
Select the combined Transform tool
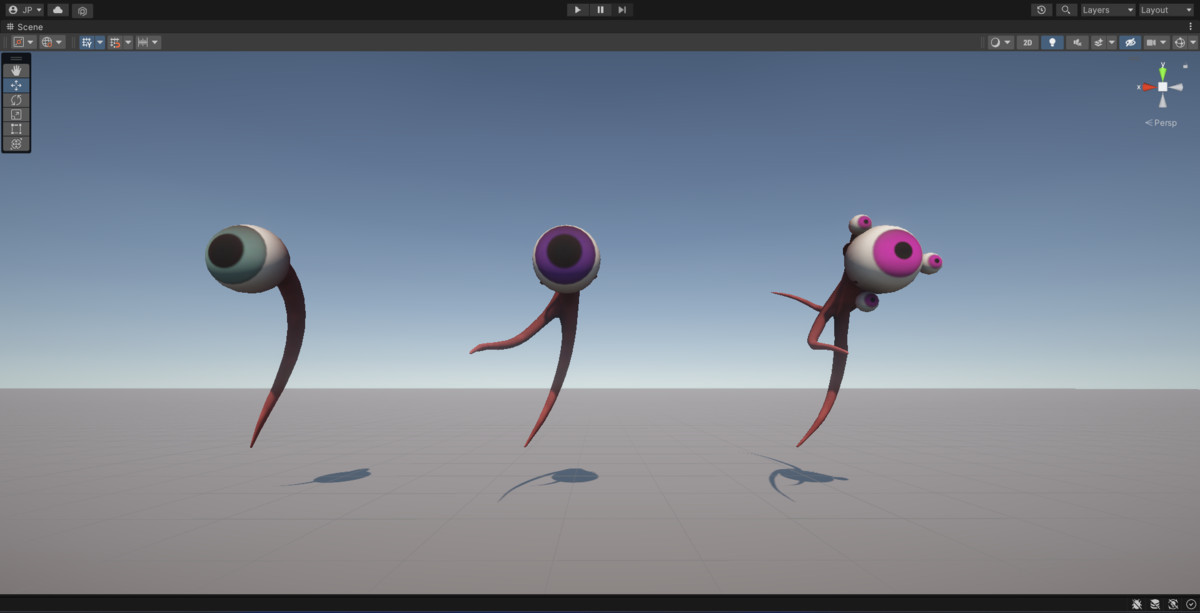(x=16, y=143)
